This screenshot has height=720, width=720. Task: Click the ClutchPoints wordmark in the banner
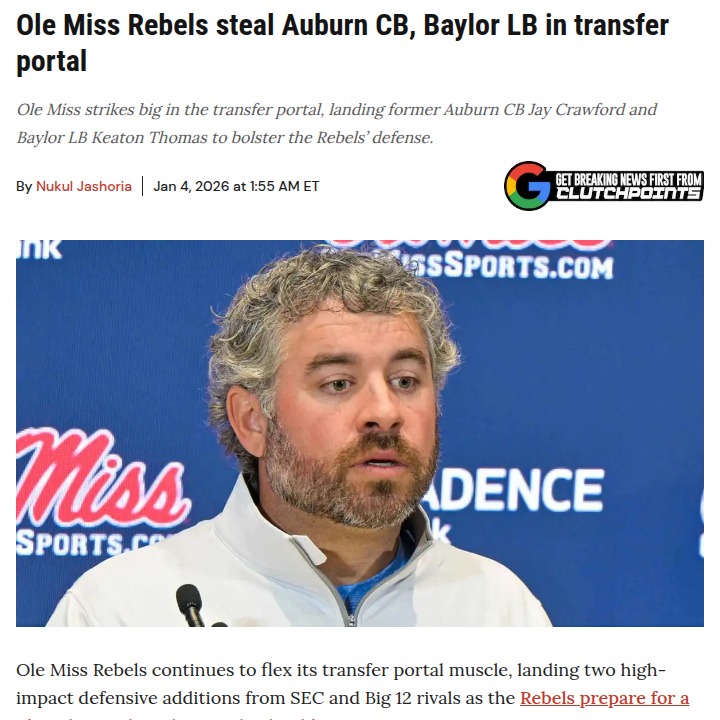coord(628,194)
